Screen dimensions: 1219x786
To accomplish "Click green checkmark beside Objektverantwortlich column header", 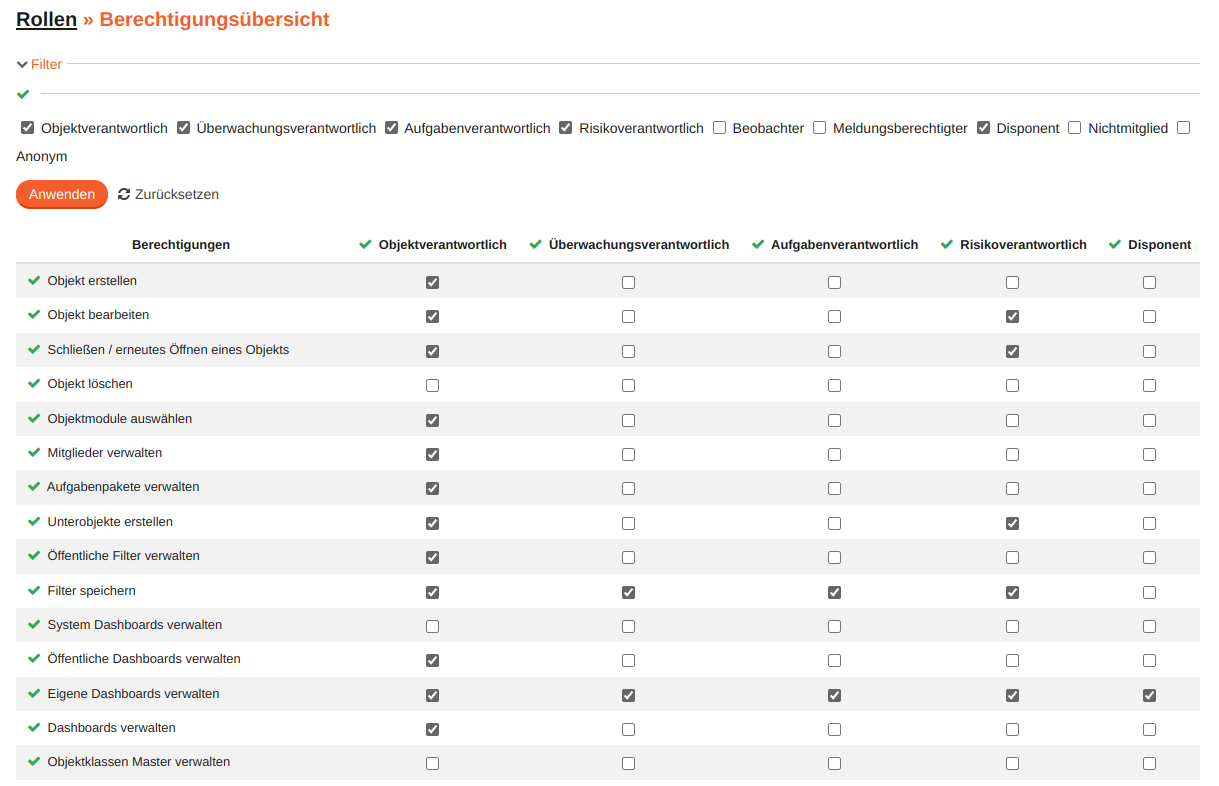I will (x=365, y=245).
